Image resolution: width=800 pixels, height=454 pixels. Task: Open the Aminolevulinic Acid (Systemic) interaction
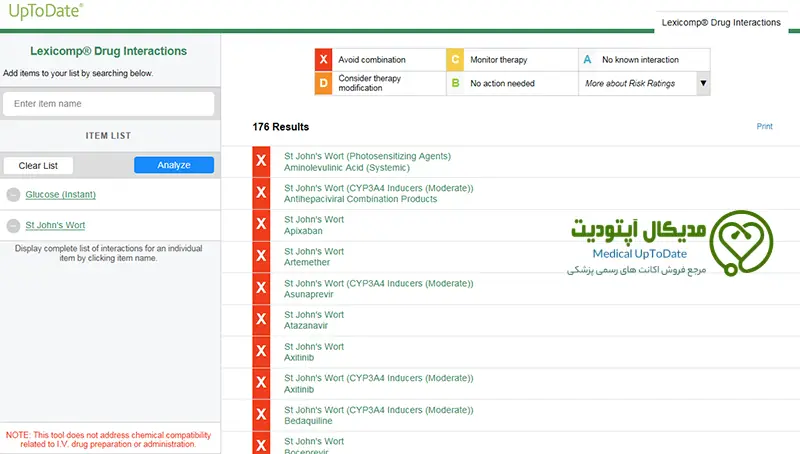367,162
